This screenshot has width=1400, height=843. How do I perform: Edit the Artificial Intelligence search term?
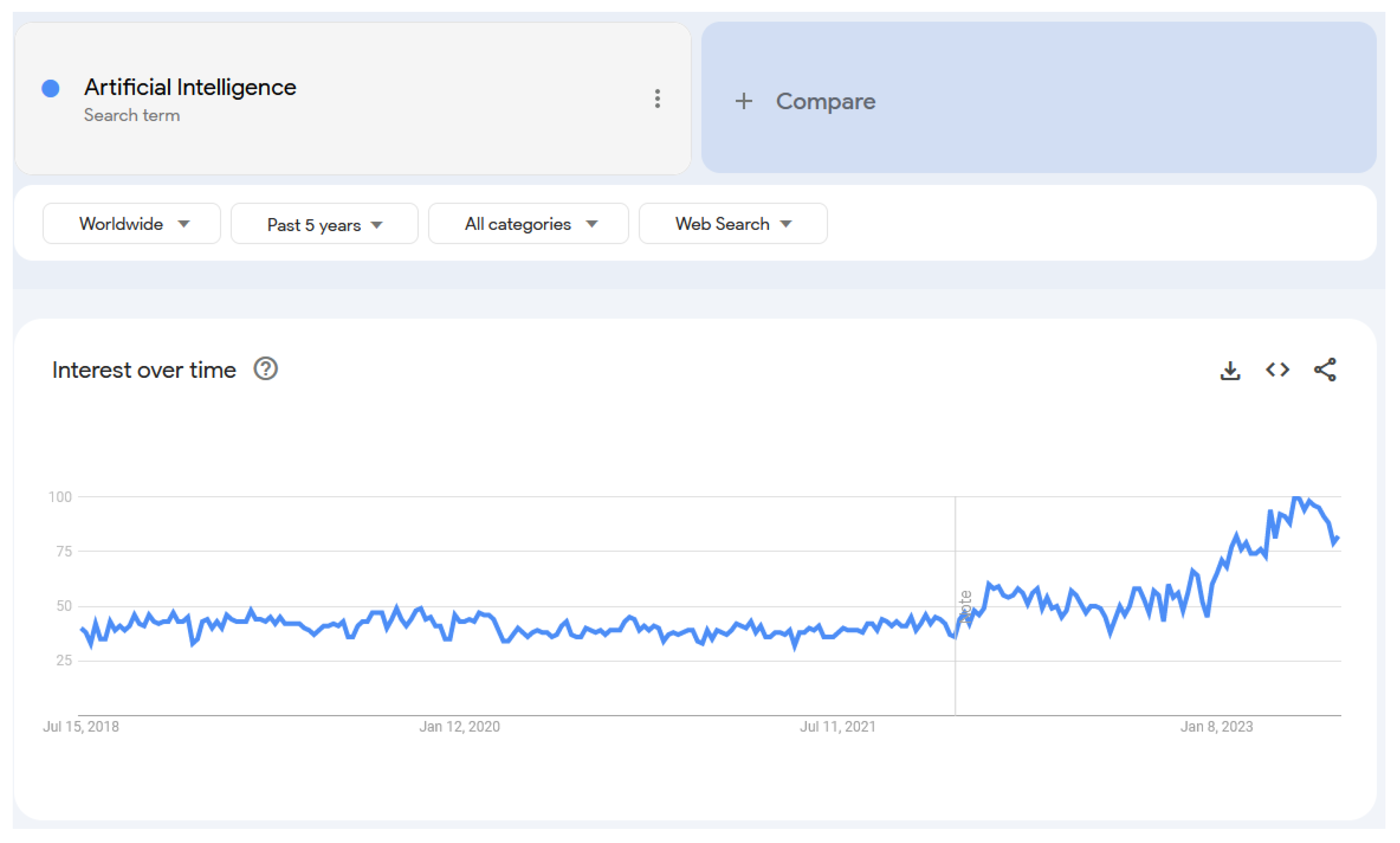click(x=190, y=87)
